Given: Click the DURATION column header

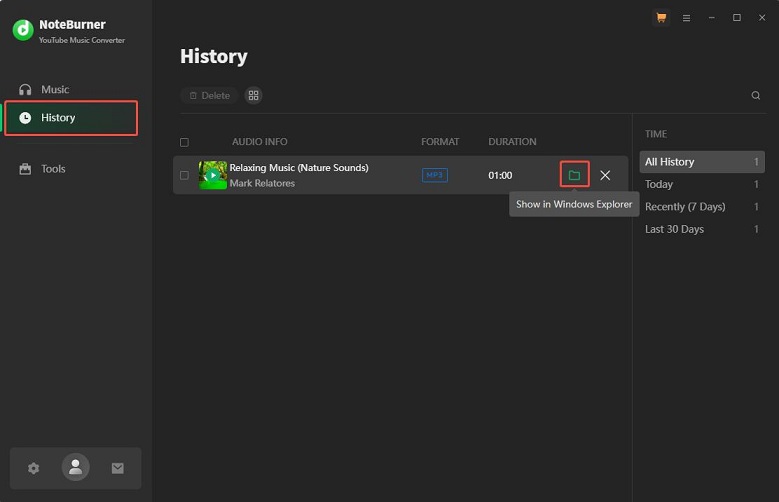Looking at the screenshot, I should pyautogui.click(x=512, y=142).
